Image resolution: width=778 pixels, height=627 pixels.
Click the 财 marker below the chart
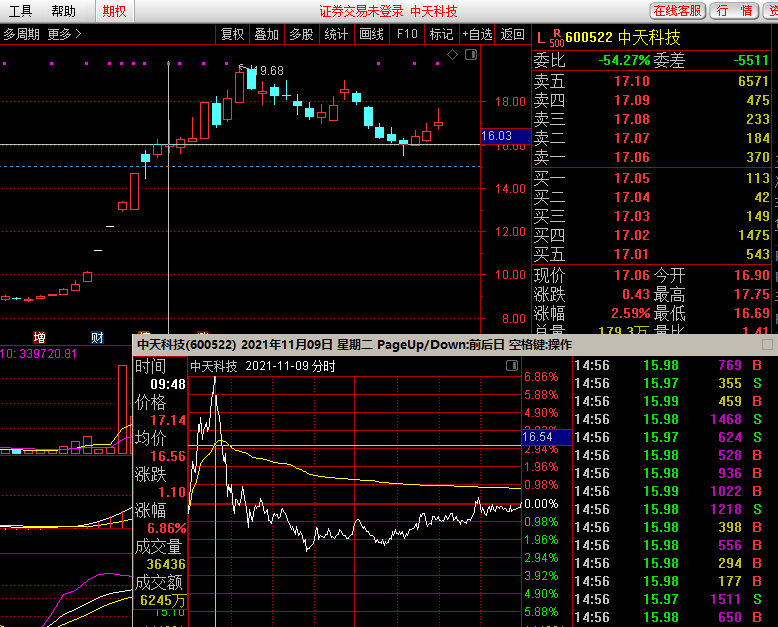tap(97, 338)
